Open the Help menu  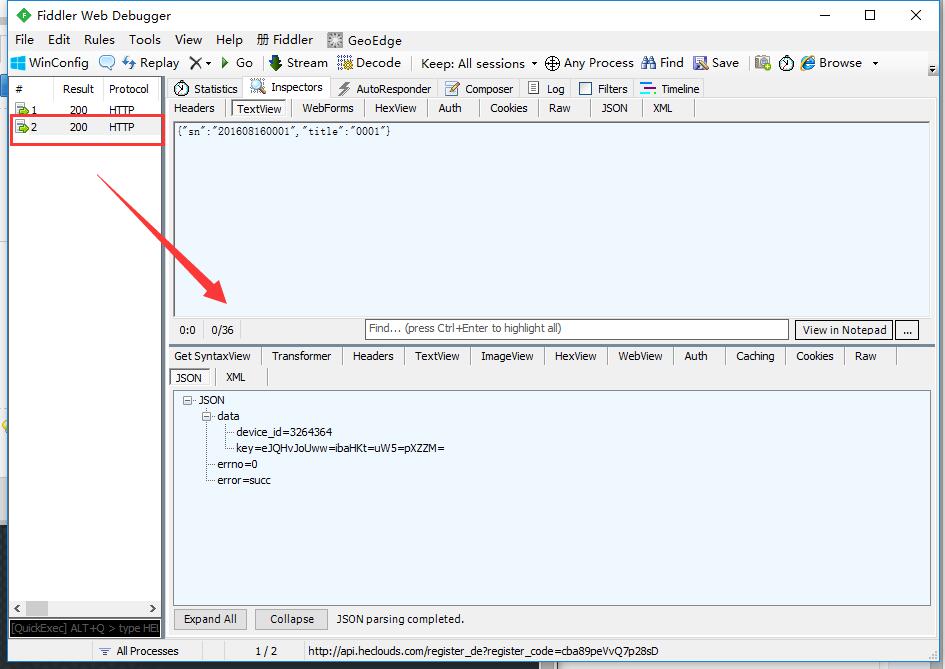coord(229,40)
